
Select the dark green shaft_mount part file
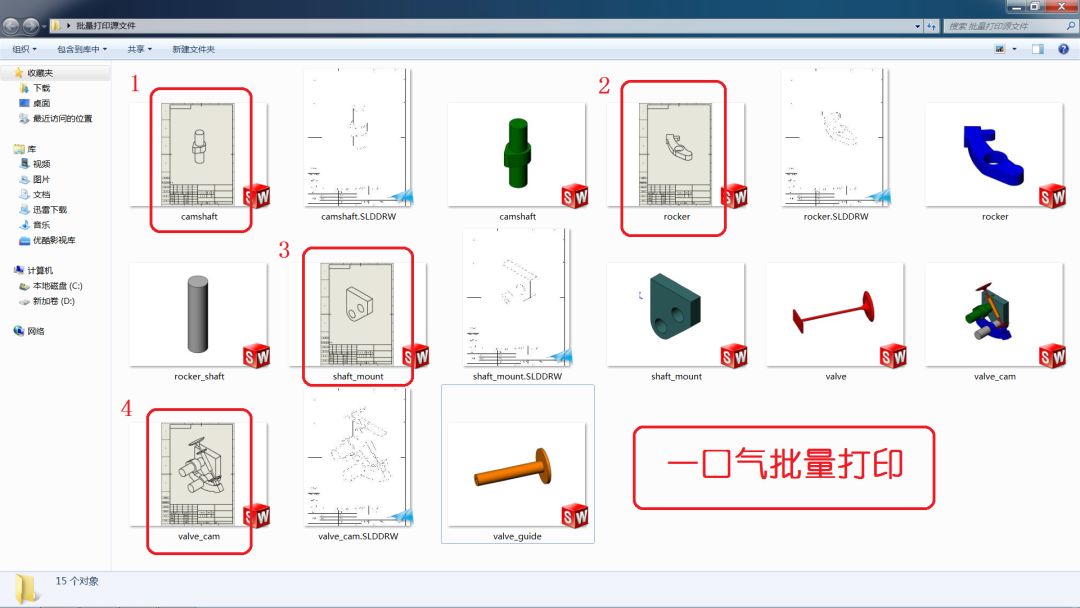coord(676,315)
